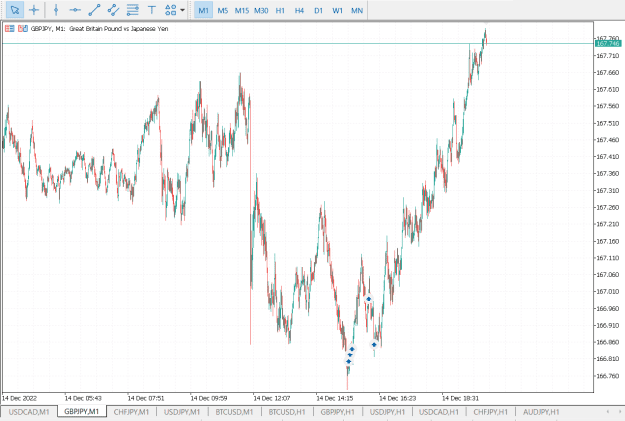Open the BTCUSD,M1 chart tab
This screenshot has width=625, height=421.
point(234,411)
